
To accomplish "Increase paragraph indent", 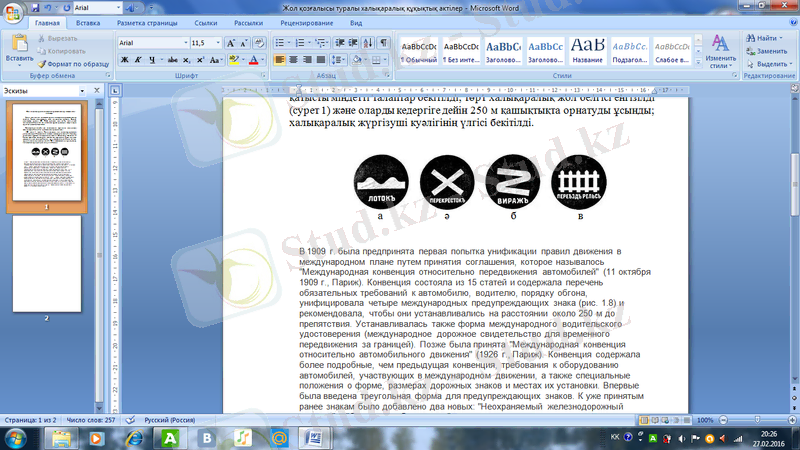I will point(353,43).
